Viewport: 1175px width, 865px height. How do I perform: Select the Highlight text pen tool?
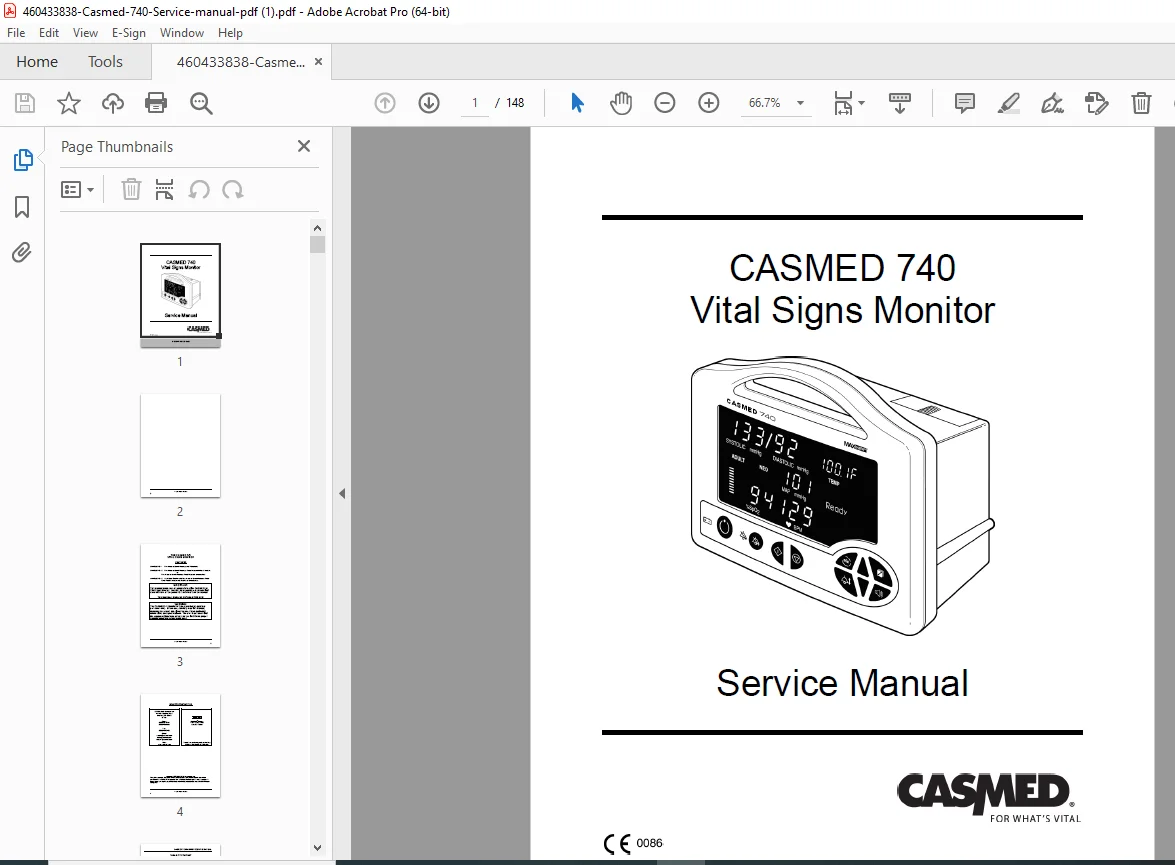[x=1009, y=103]
